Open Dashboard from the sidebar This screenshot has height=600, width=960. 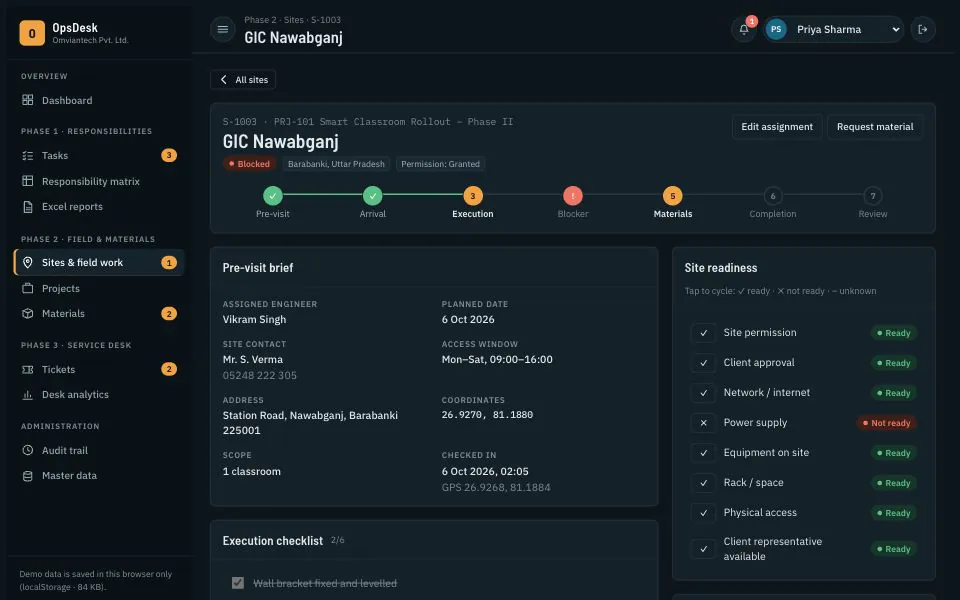(99, 100)
